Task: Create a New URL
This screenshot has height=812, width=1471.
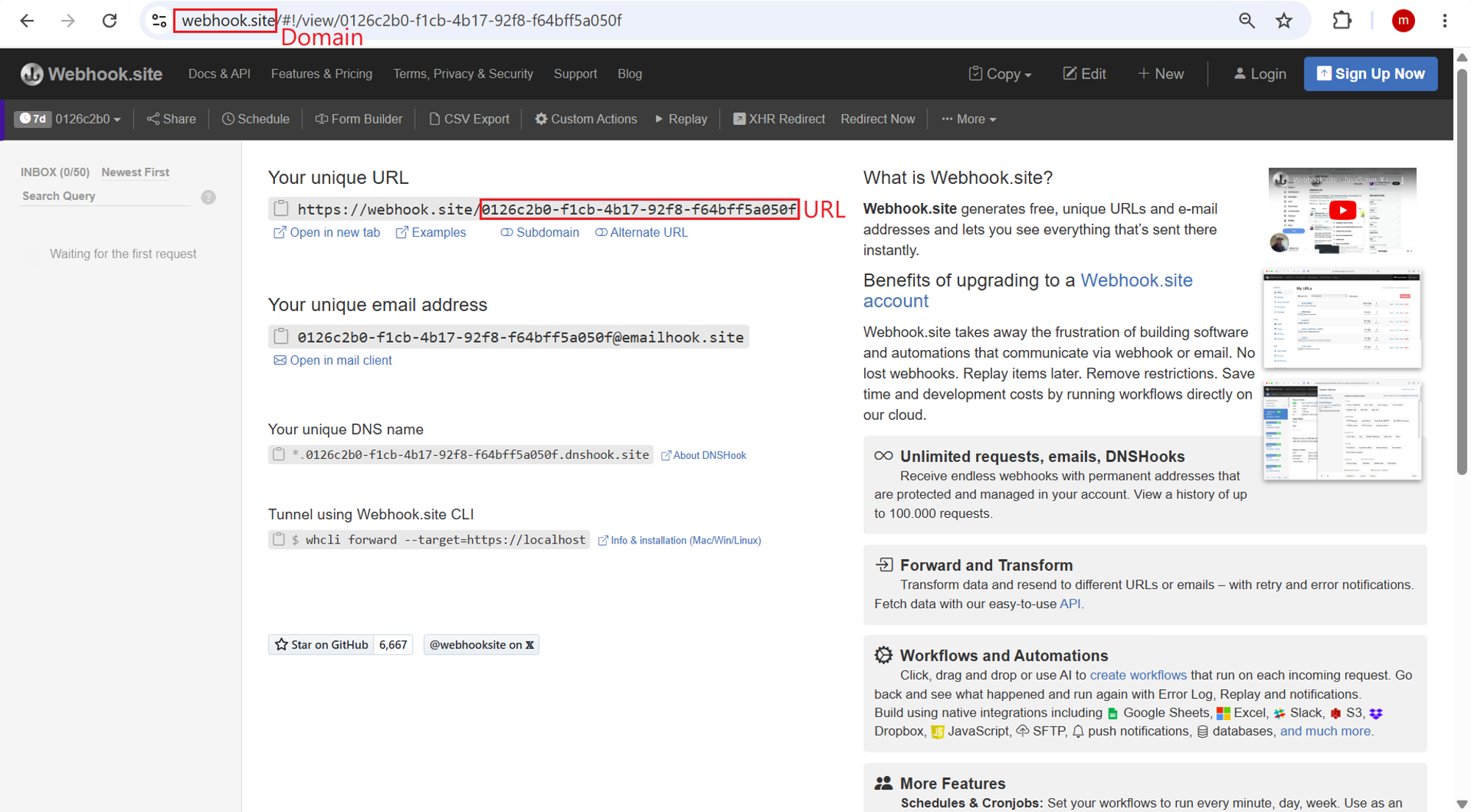Action: click(1161, 74)
